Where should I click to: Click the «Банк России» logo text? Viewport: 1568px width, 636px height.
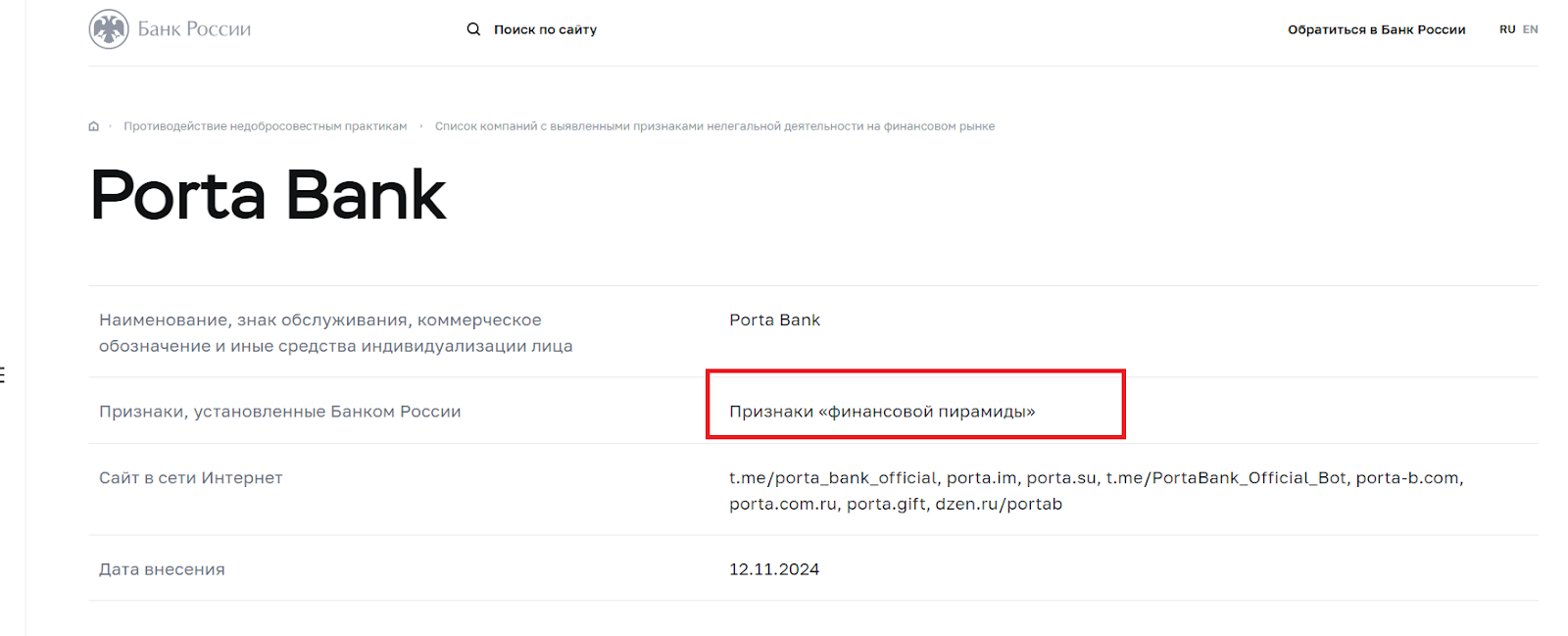194,29
